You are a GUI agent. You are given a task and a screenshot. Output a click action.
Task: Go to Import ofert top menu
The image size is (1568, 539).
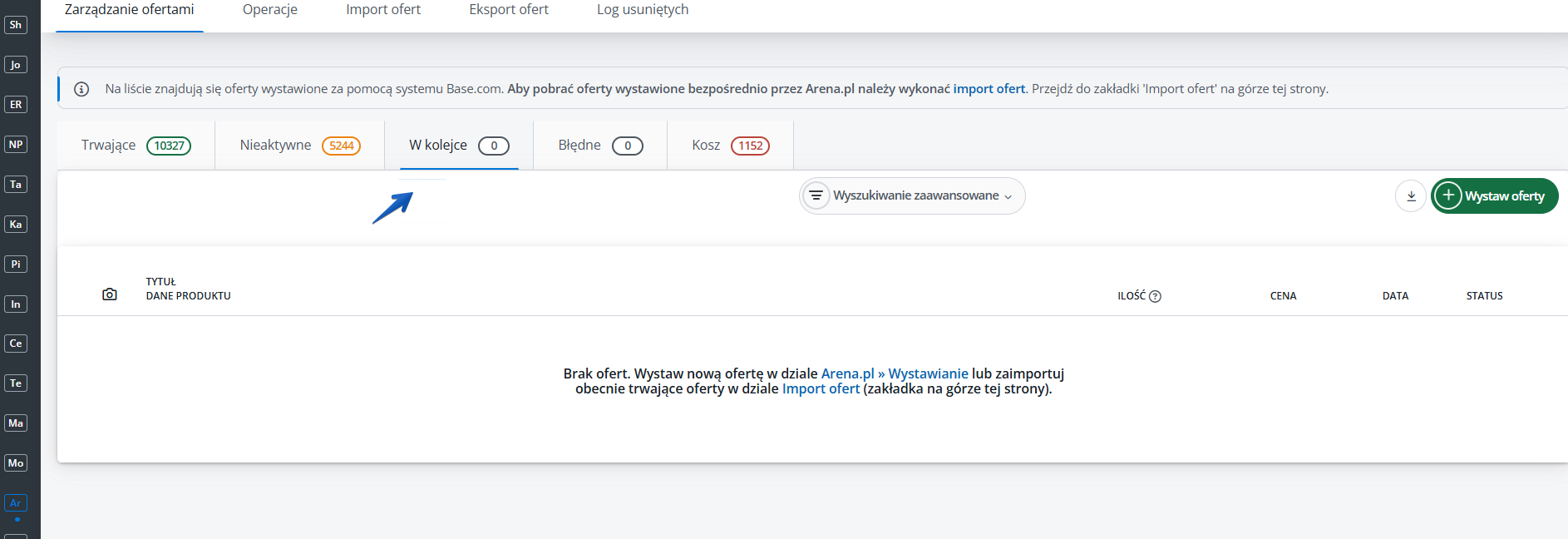pos(383,10)
